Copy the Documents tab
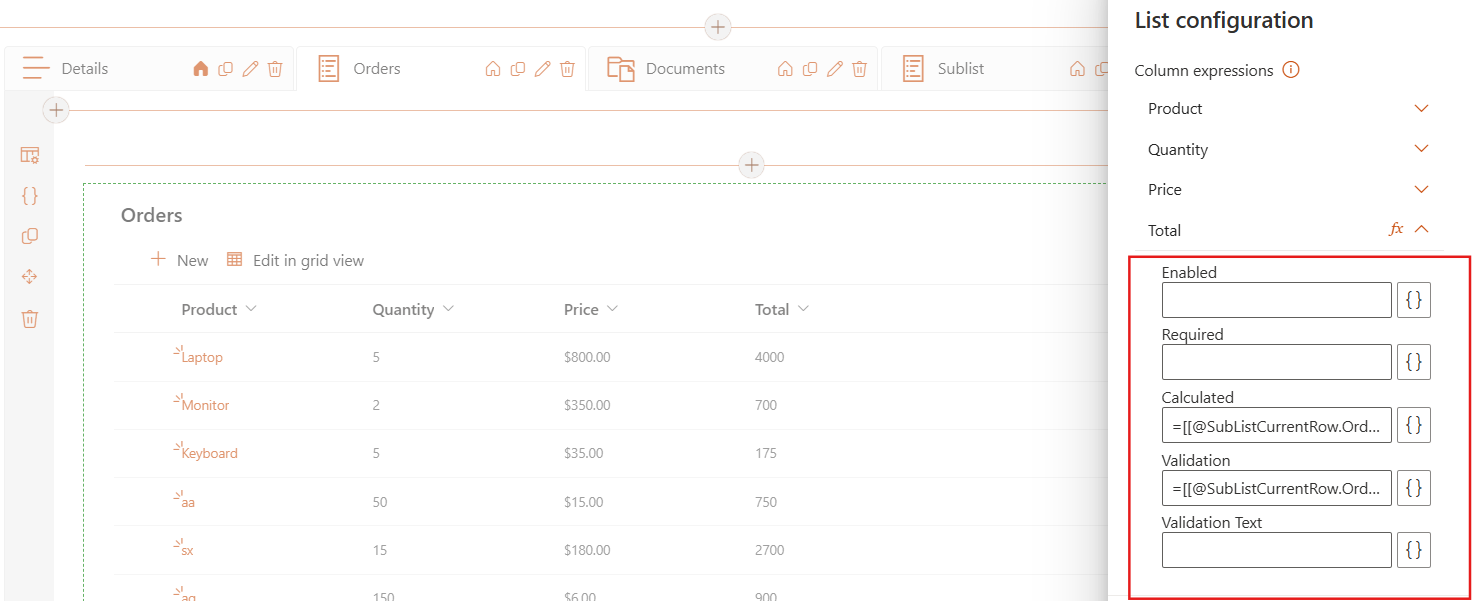The image size is (1472, 601). coord(810,69)
